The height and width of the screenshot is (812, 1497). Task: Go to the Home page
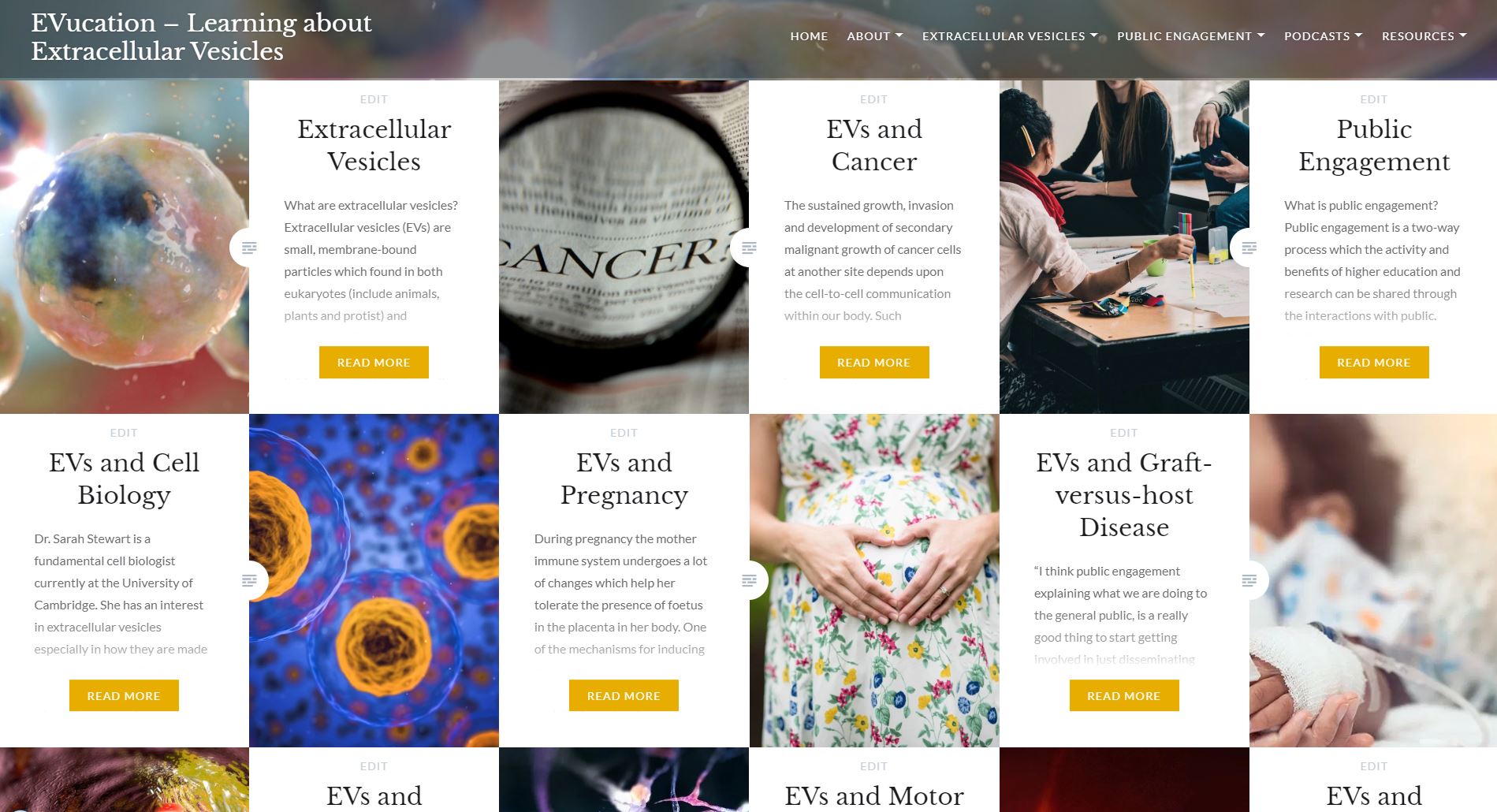[x=809, y=36]
